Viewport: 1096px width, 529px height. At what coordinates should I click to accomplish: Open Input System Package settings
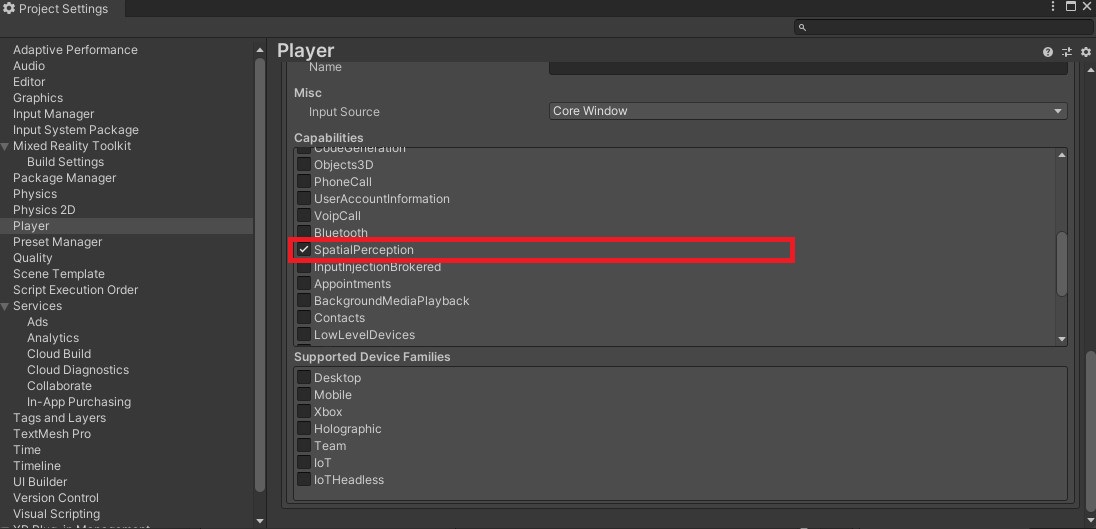click(x=75, y=130)
